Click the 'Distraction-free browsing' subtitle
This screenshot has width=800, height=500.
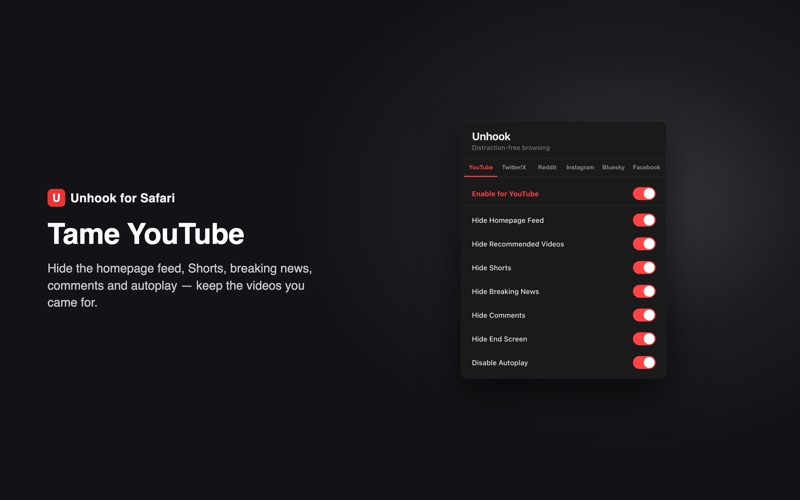(x=511, y=148)
